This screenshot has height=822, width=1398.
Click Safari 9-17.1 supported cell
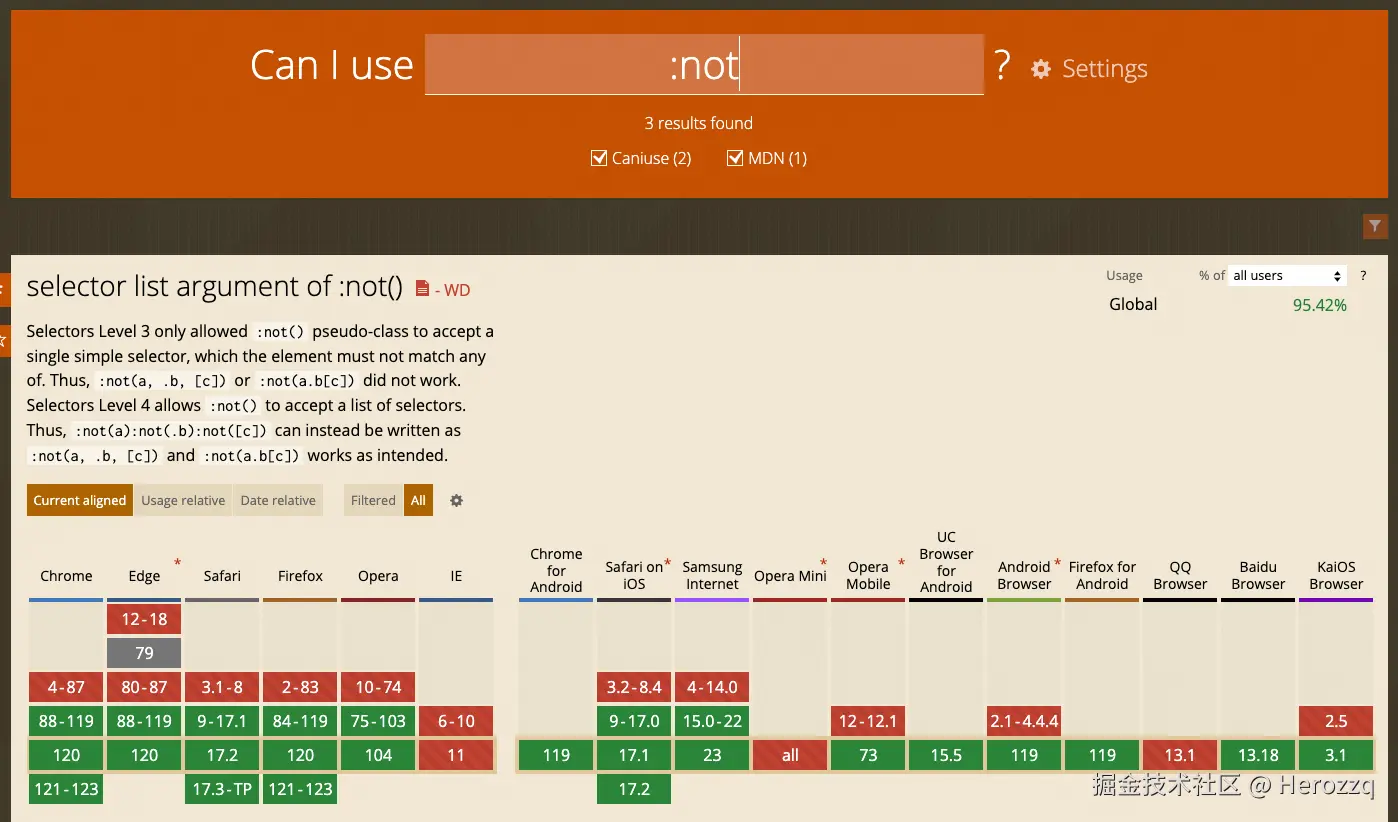pos(222,721)
